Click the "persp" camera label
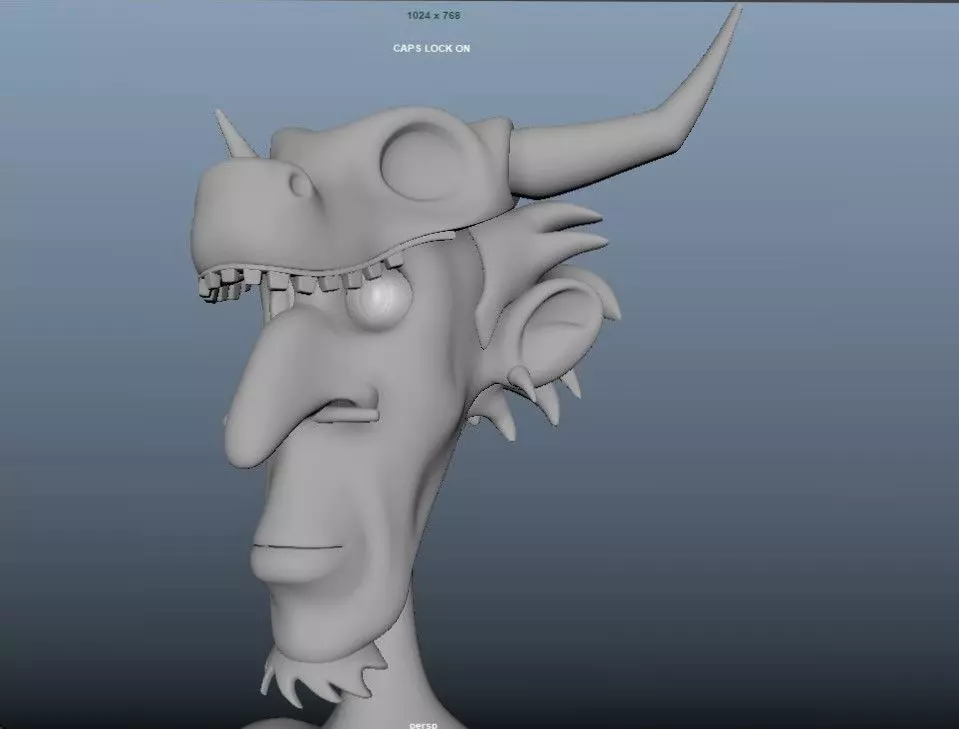Image resolution: width=959 pixels, height=729 pixels. [x=423, y=725]
